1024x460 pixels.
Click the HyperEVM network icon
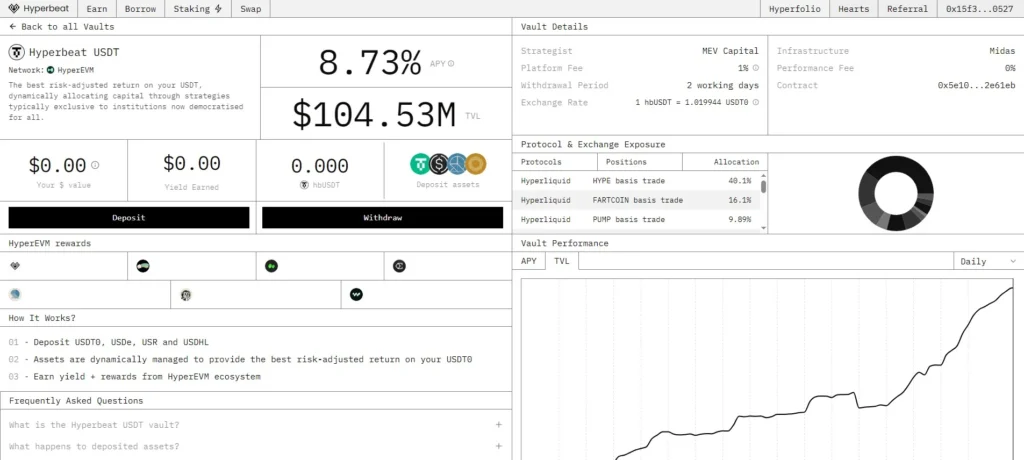[x=50, y=70]
